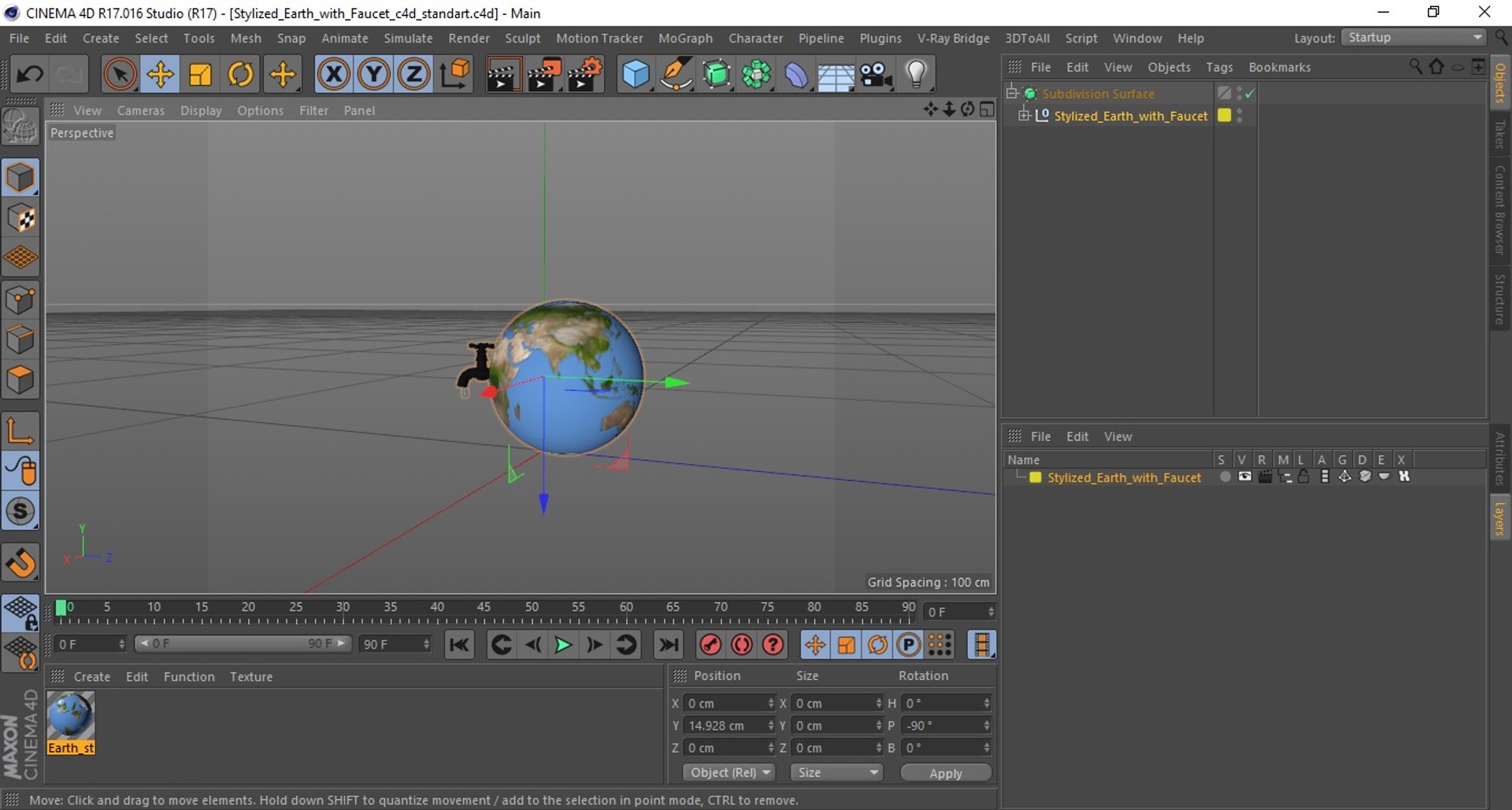Toggle Subdivision Surface visibility dots
Image resolution: width=1512 pixels, height=810 pixels.
pos(1240,94)
